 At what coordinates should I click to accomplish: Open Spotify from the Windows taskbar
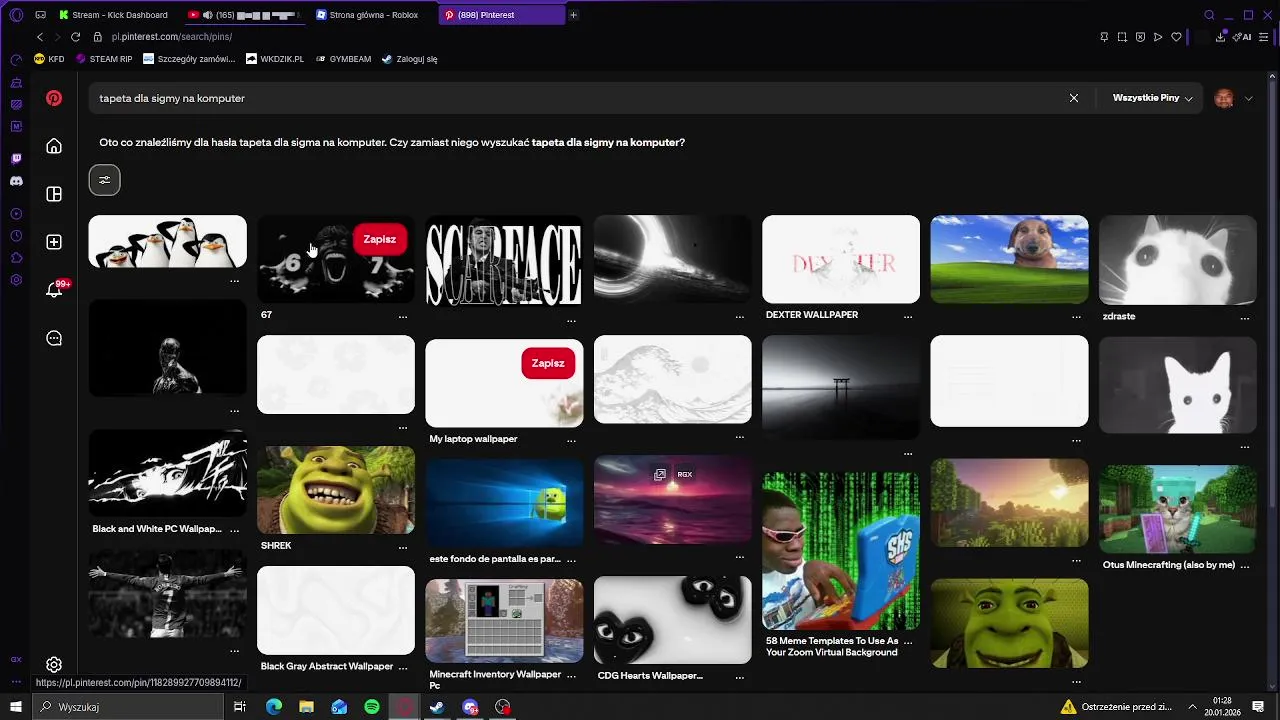(x=372, y=707)
